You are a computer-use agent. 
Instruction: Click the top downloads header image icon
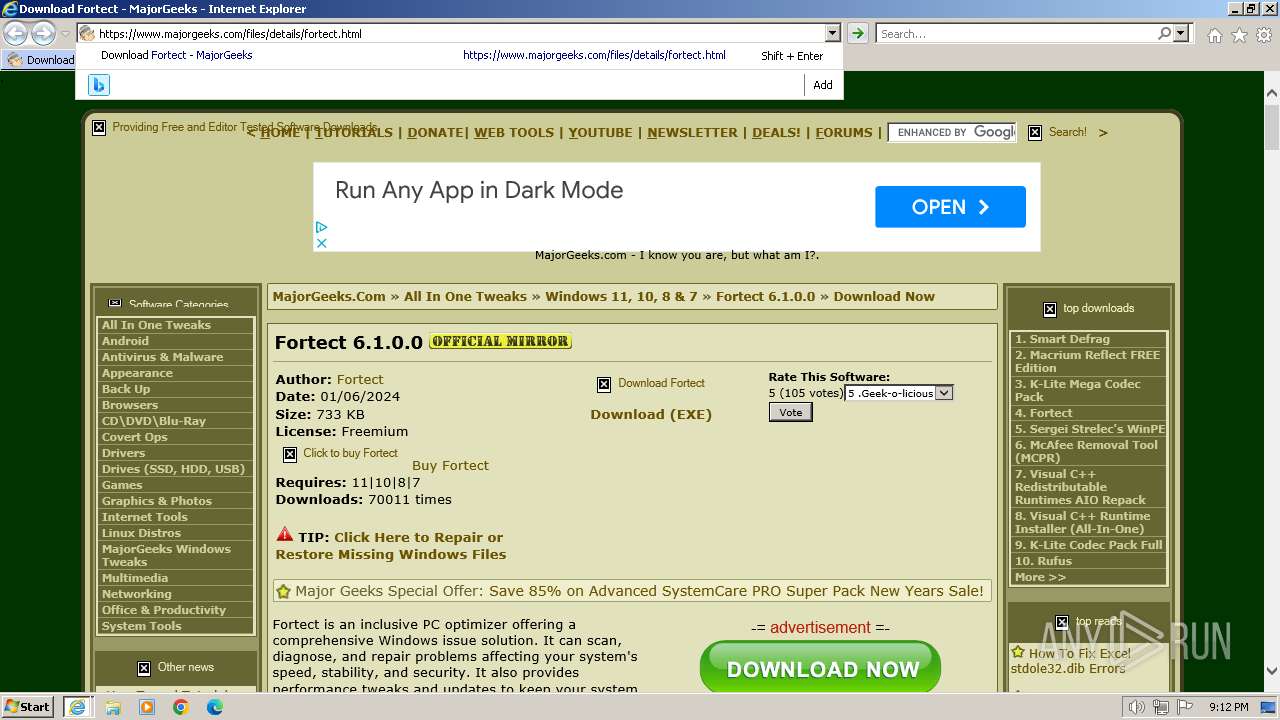[x=1050, y=309]
